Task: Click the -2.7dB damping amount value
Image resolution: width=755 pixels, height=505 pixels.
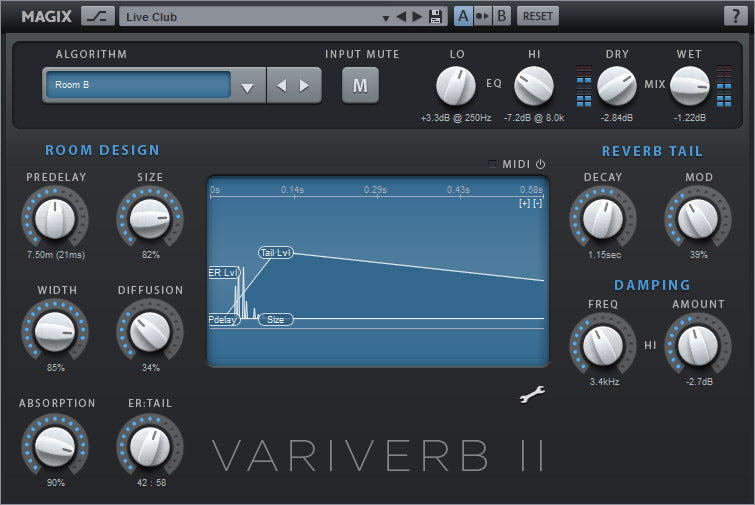Action: [700, 382]
